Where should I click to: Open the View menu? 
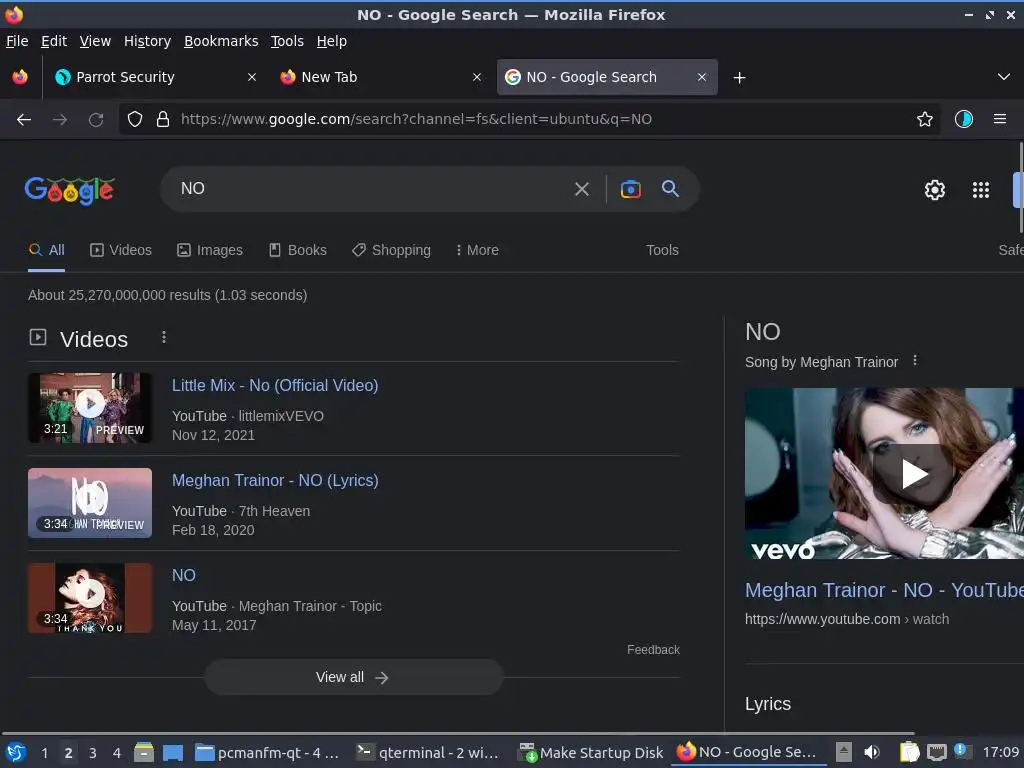pyautogui.click(x=95, y=41)
